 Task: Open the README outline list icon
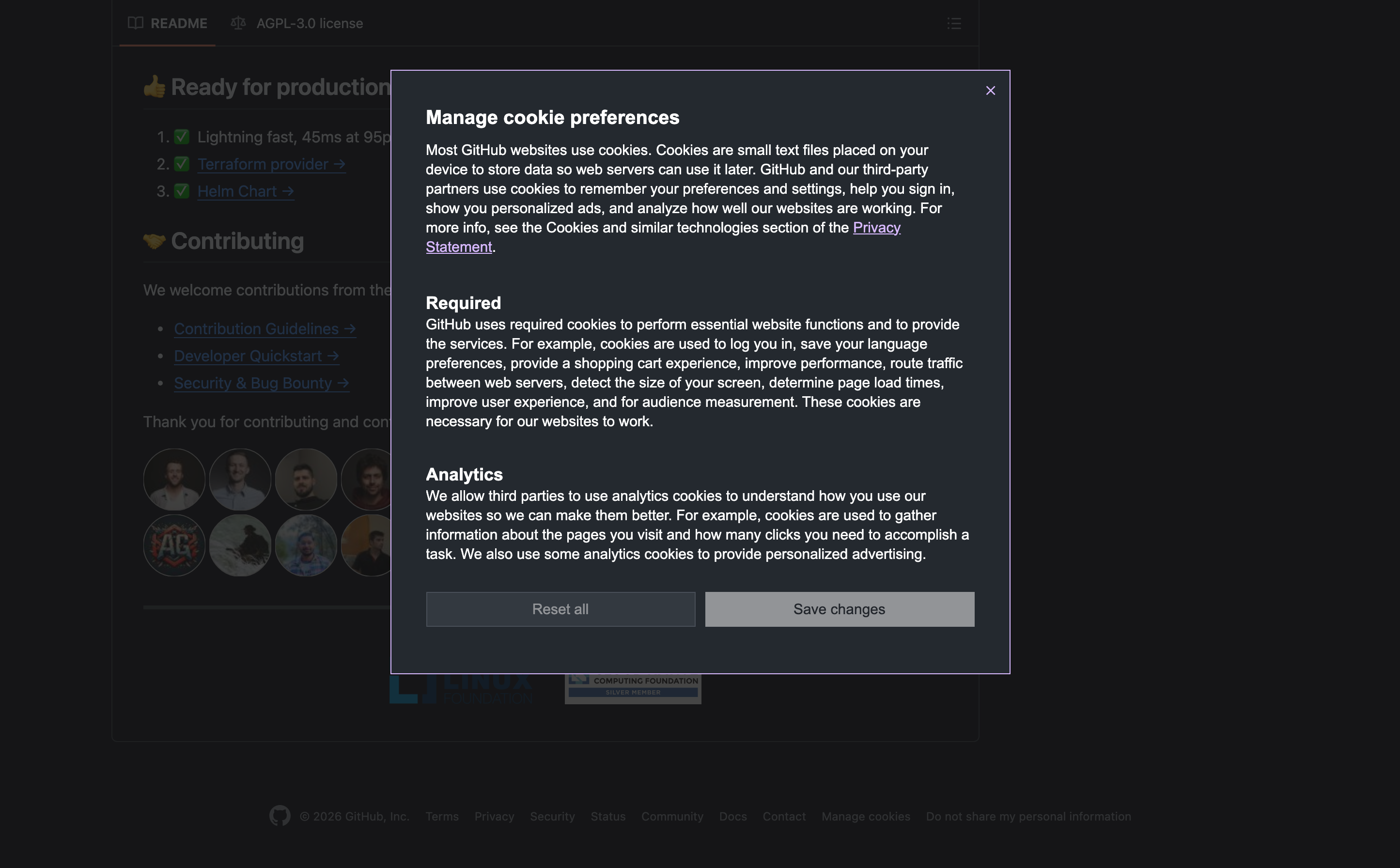[954, 24]
